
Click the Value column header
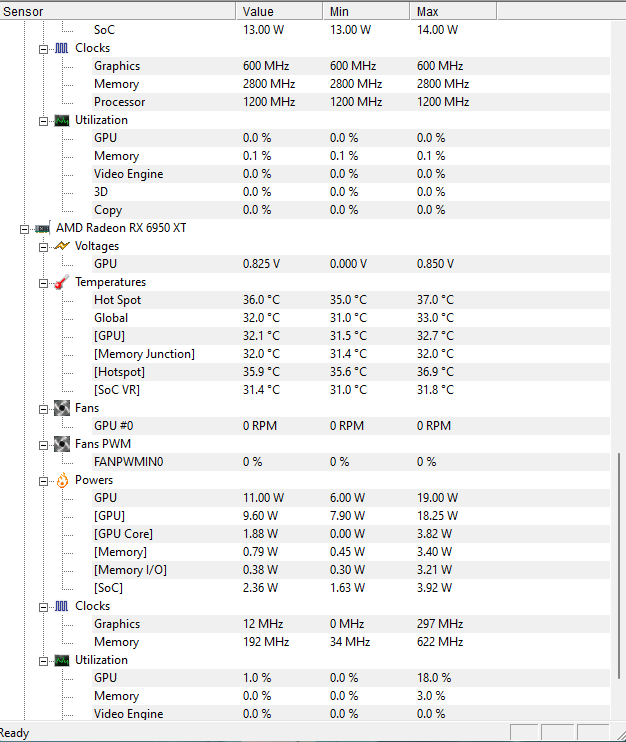(279, 11)
